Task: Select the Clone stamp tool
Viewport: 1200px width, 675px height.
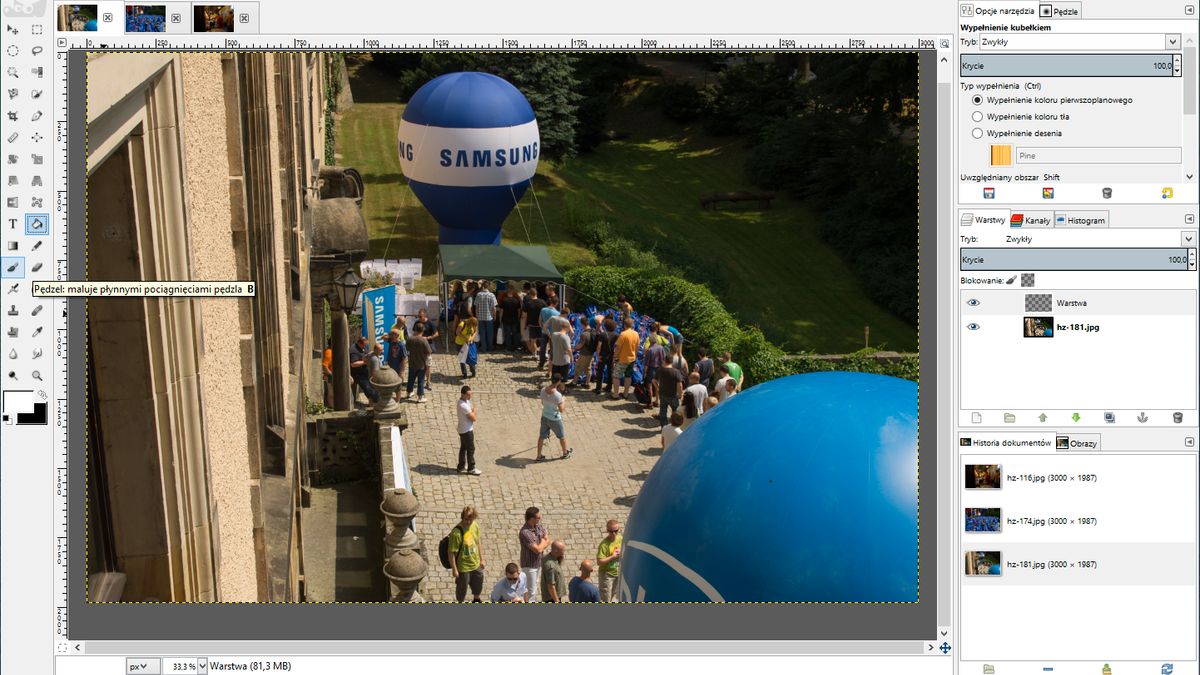Action: [x=13, y=311]
